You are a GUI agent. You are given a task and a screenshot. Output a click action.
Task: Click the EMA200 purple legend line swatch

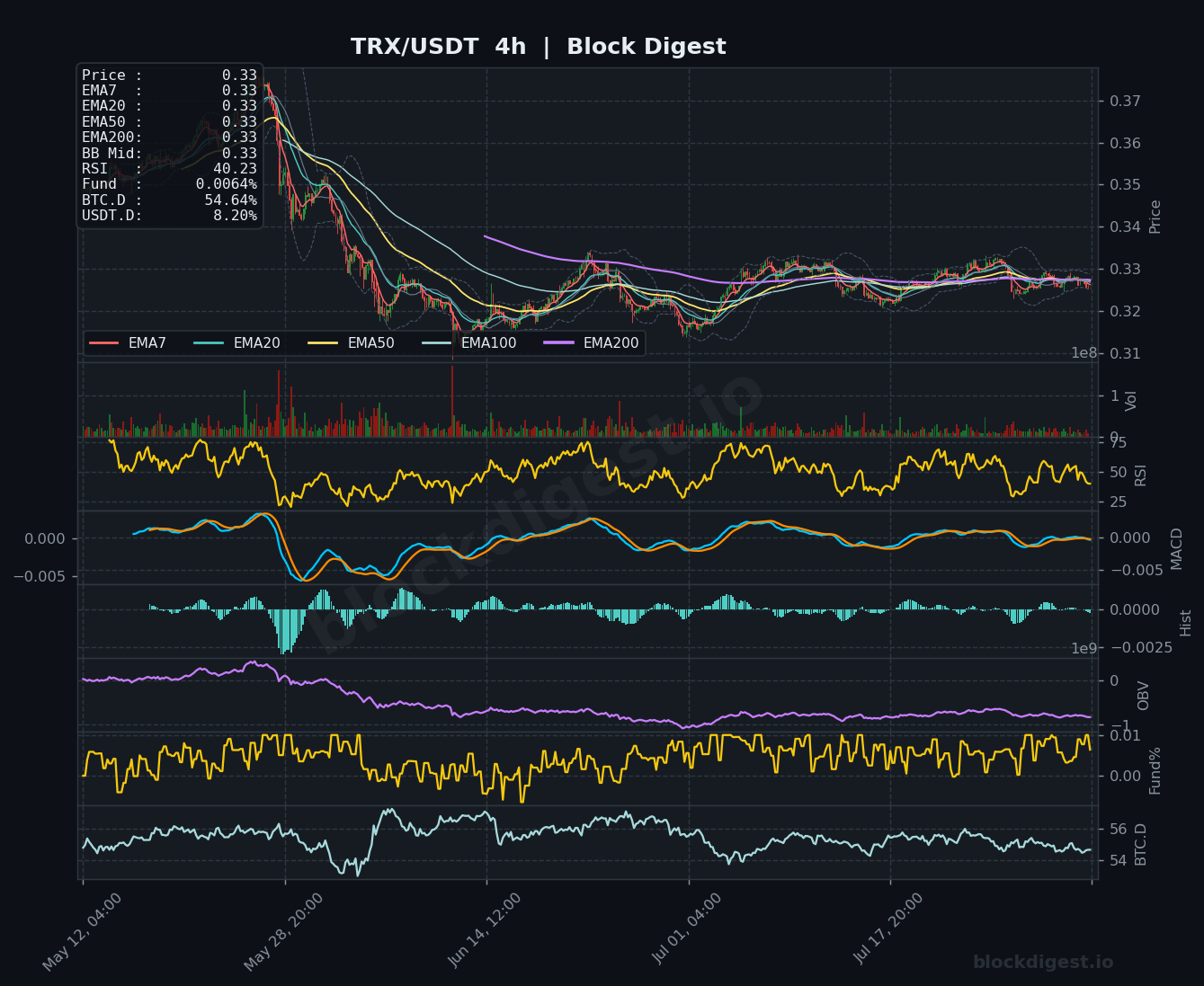[x=559, y=343]
